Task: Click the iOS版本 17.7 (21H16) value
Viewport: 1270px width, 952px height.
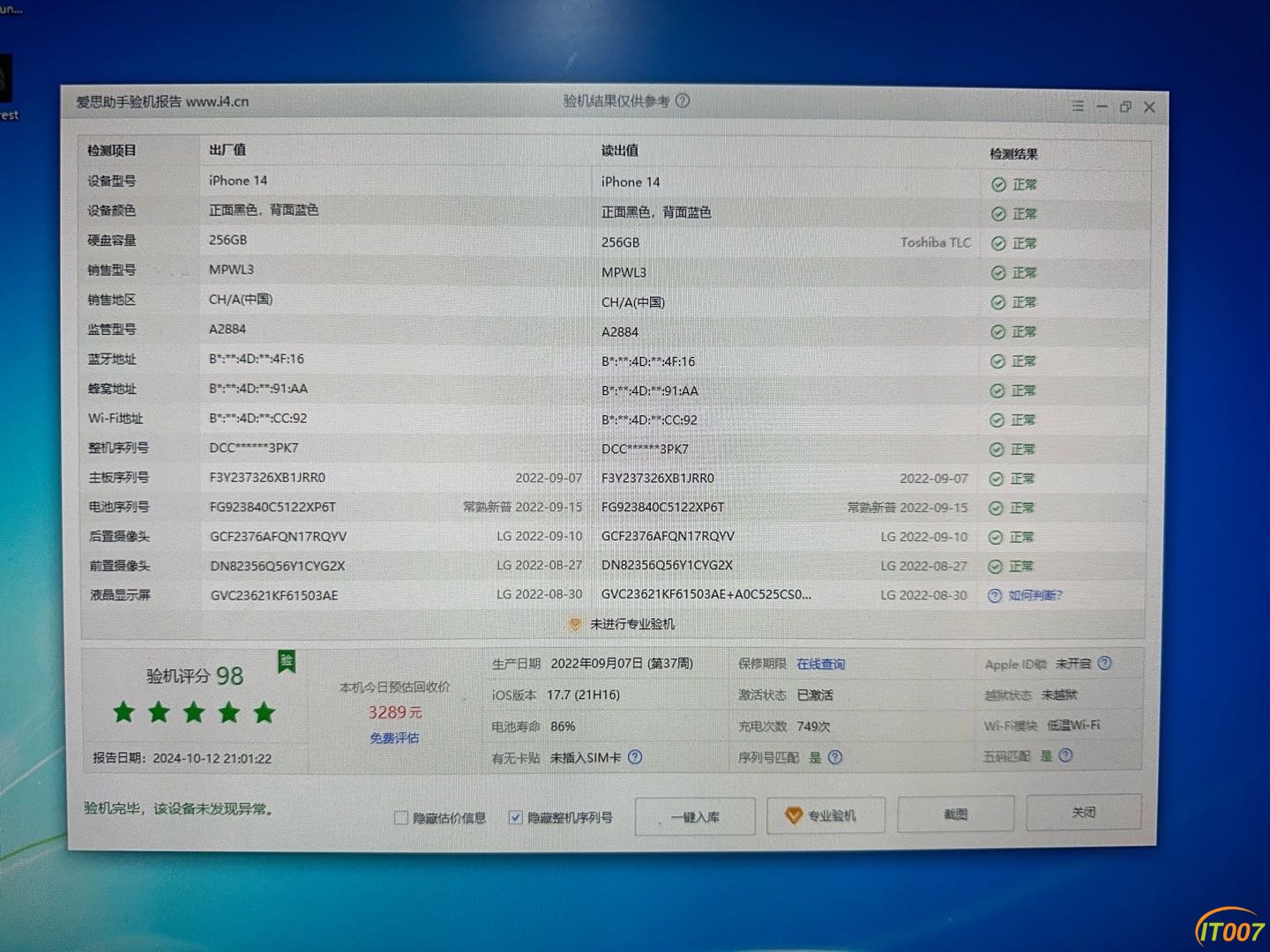Action: click(583, 695)
